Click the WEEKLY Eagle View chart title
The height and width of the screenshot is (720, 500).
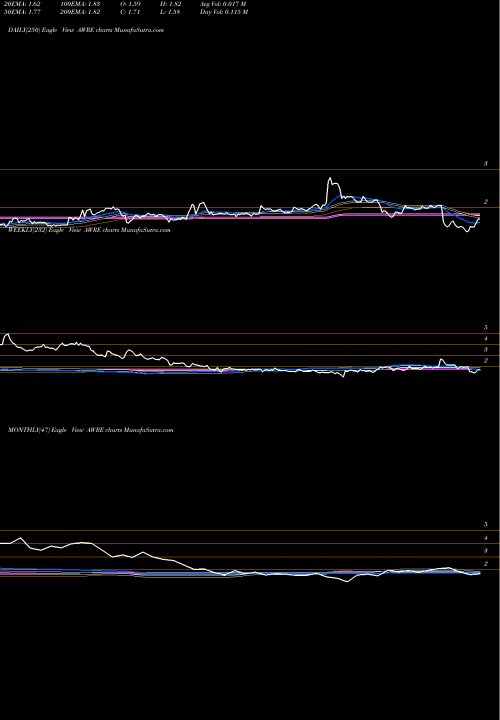[89, 230]
